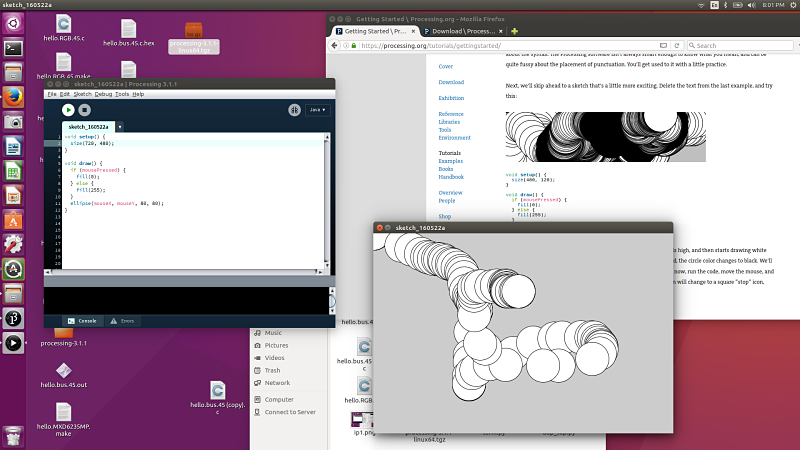800x450 pixels.
Task: Switch to the Console tab in Processing
Action: tap(82, 321)
